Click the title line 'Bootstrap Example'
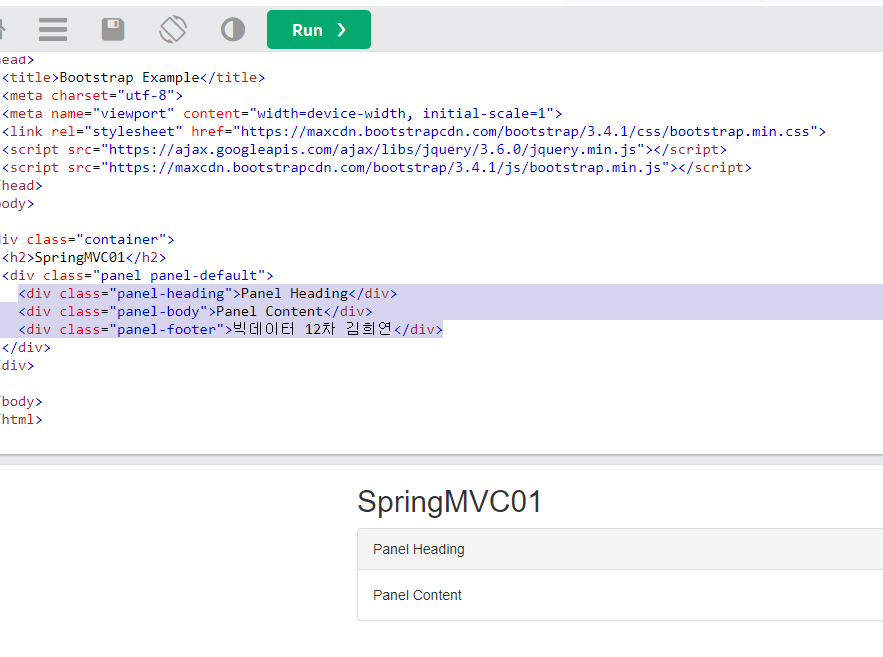Screen dimensions: 883x657 click(133, 78)
